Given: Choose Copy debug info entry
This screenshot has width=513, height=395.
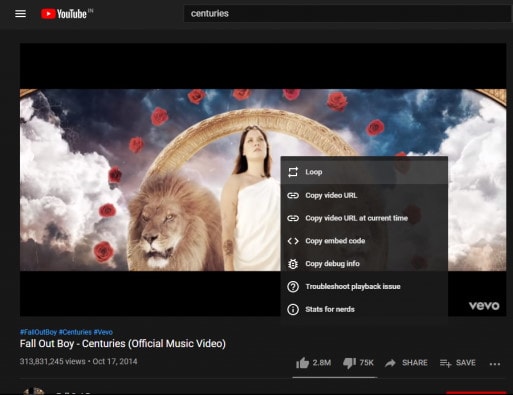Looking at the screenshot, I should 364,264.
